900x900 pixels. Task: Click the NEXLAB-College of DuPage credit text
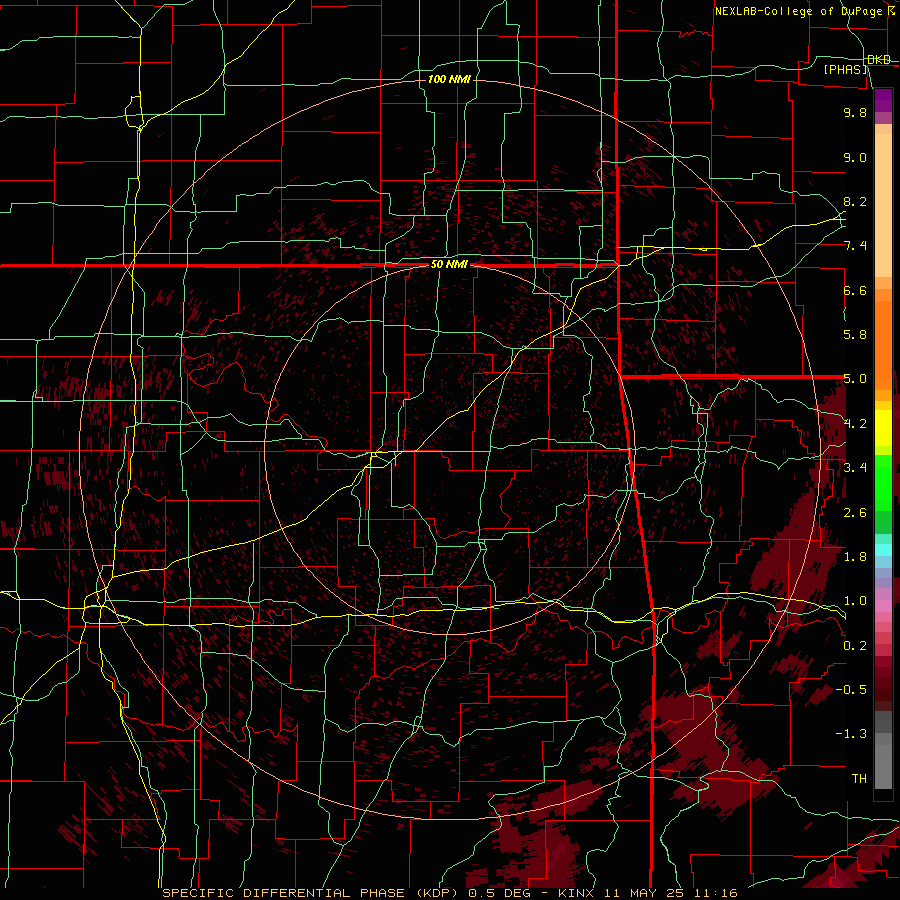[799, 11]
